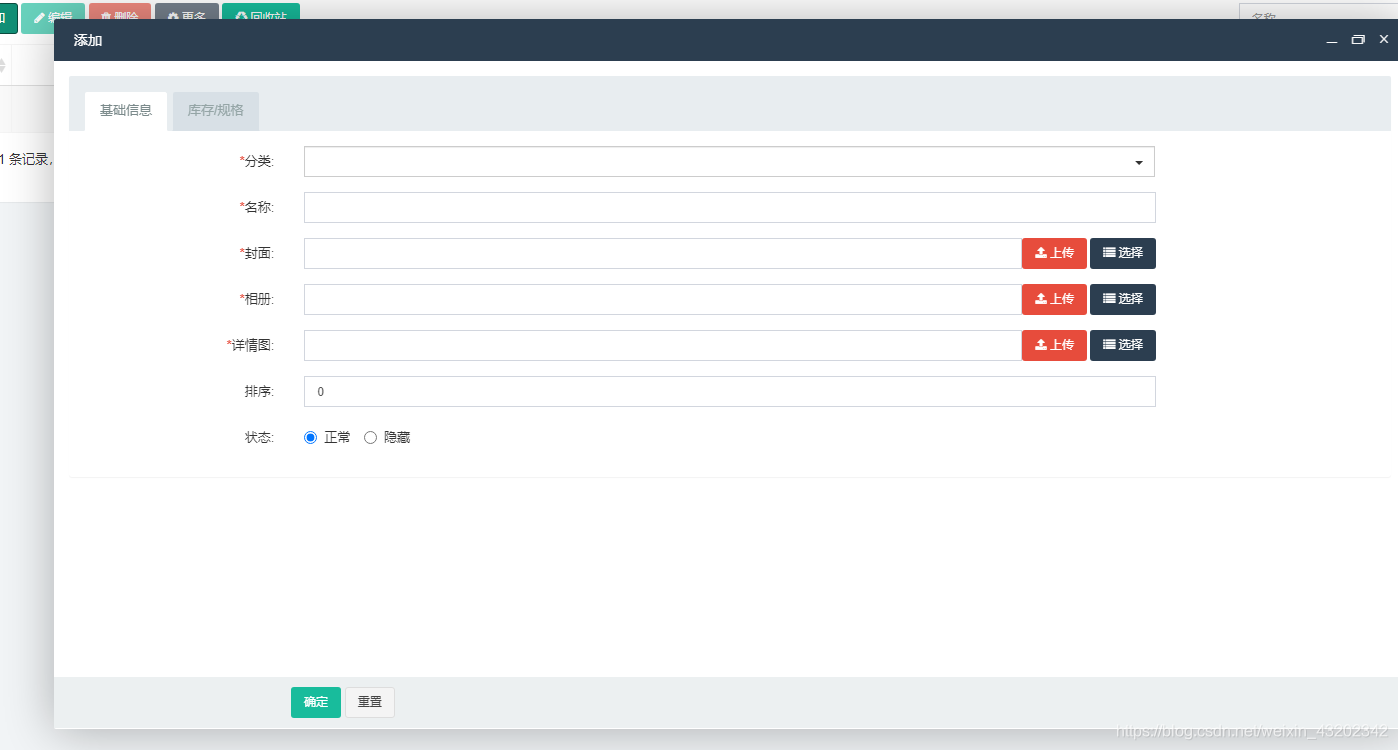Reset the form with 重置
The image size is (1398, 750).
pyautogui.click(x=370, y=702)
